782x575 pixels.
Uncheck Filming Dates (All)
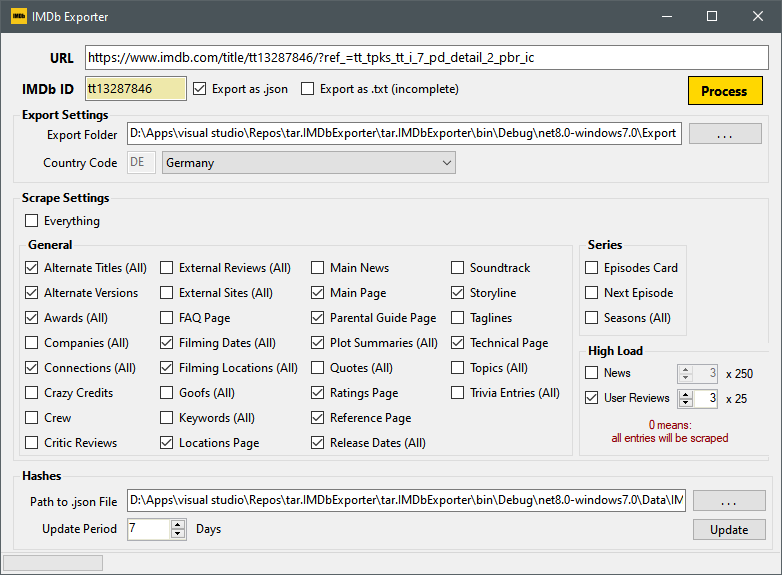[167, 343]
